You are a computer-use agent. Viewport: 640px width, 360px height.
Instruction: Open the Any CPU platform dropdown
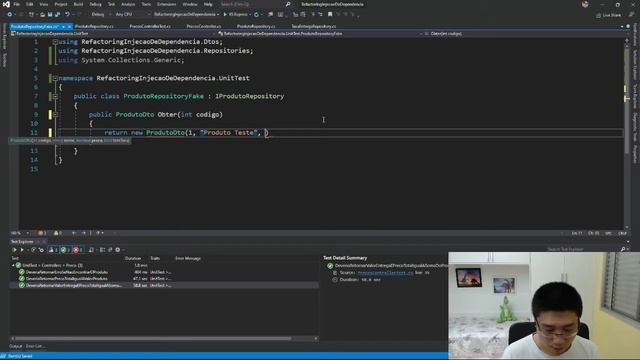click(132, 14)
